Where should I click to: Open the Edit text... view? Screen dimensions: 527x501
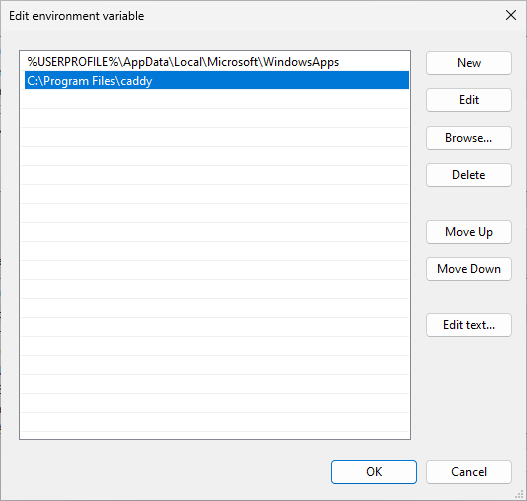(x=469, y=325)
